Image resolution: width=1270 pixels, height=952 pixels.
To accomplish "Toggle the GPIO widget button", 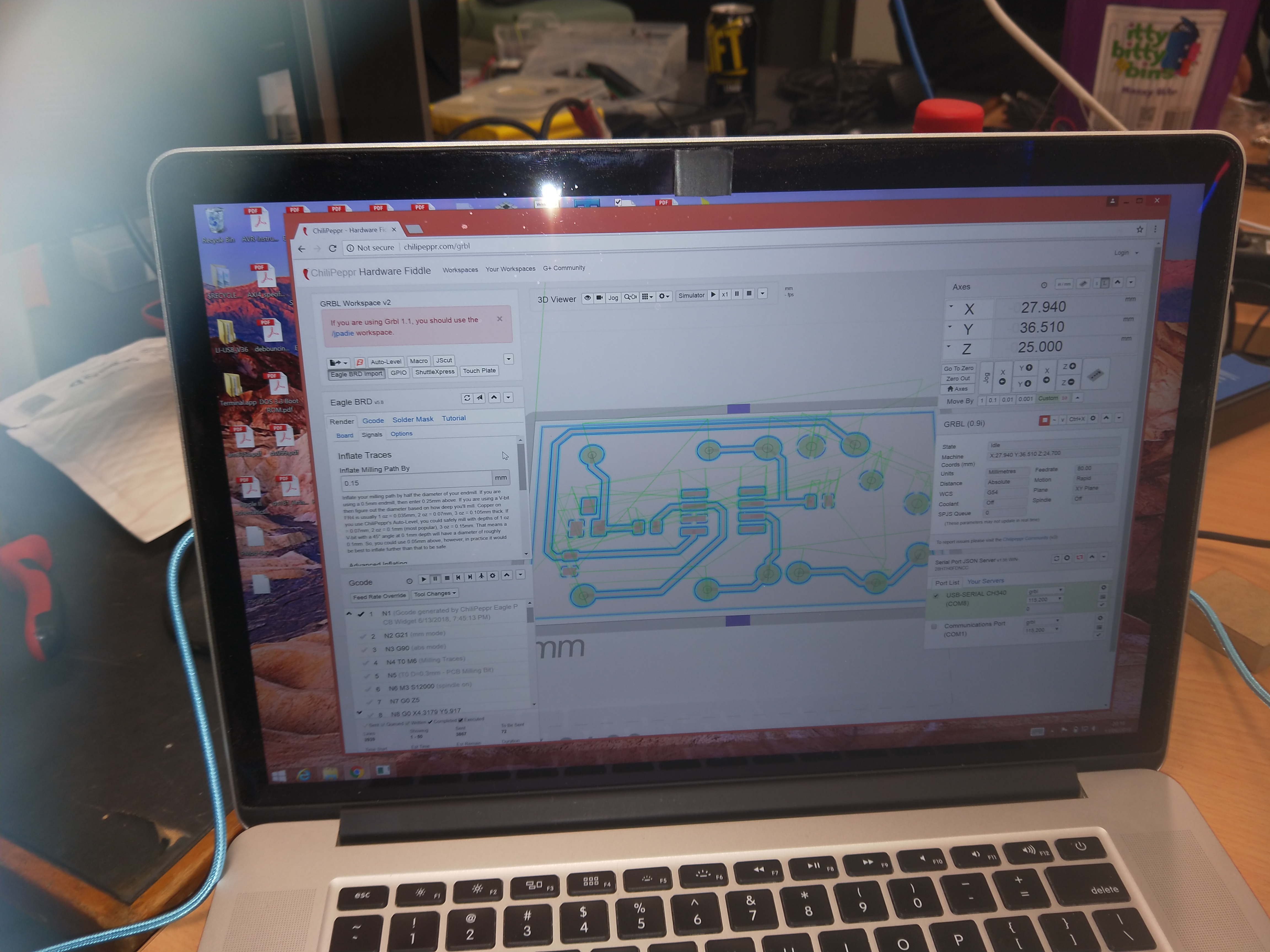I will pos(399,373).
